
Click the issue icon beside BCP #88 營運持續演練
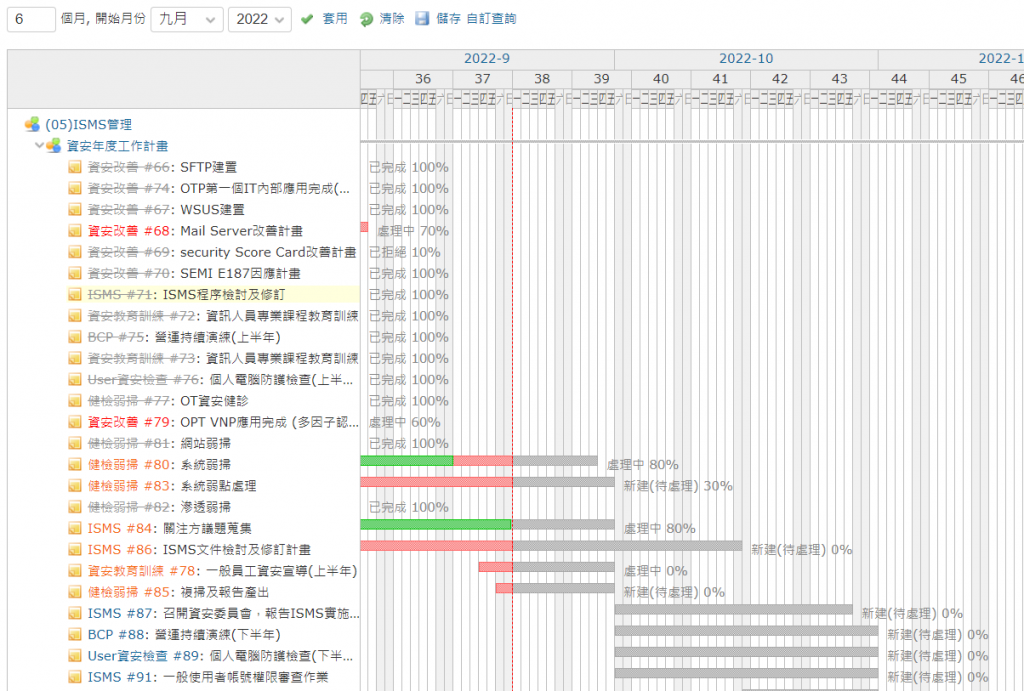pyautogui.click(x=75, y=634)
